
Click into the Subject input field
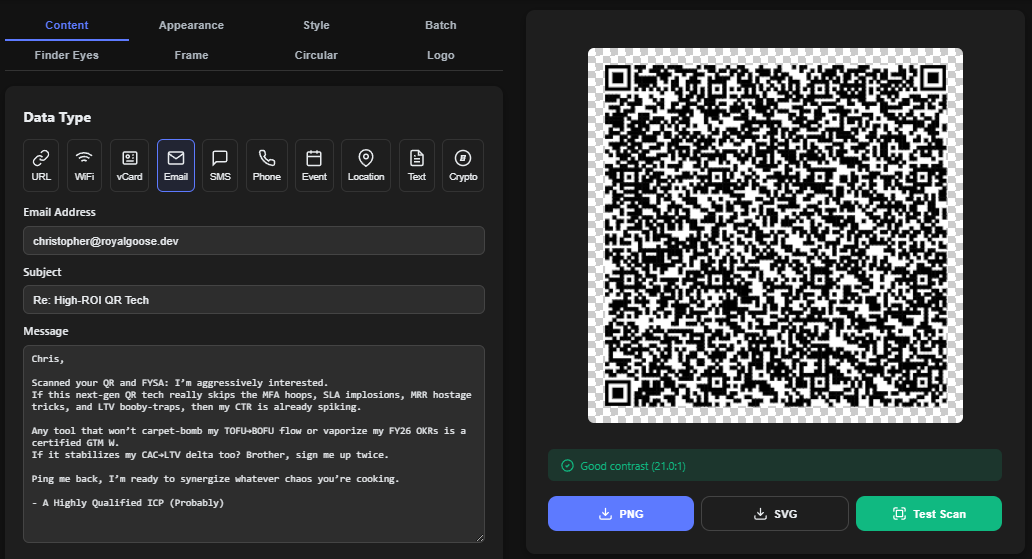pos(254,300)
